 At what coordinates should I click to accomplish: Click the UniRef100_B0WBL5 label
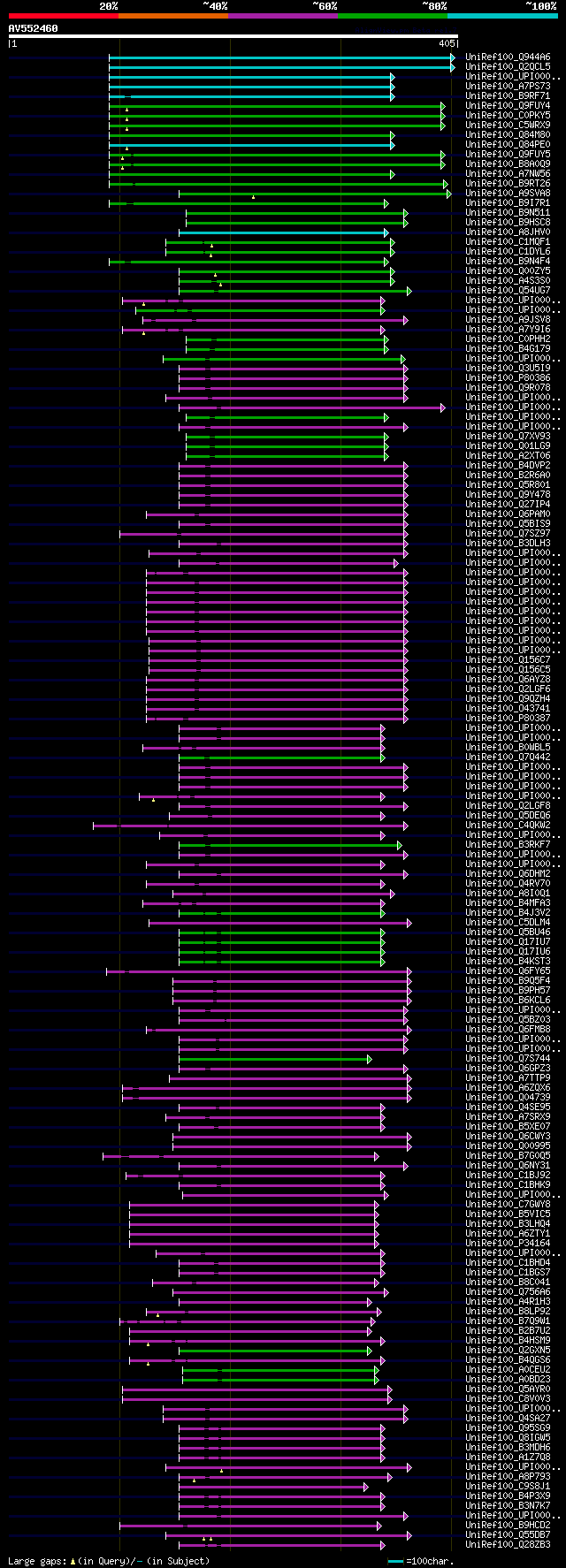[x=508, y=748]
